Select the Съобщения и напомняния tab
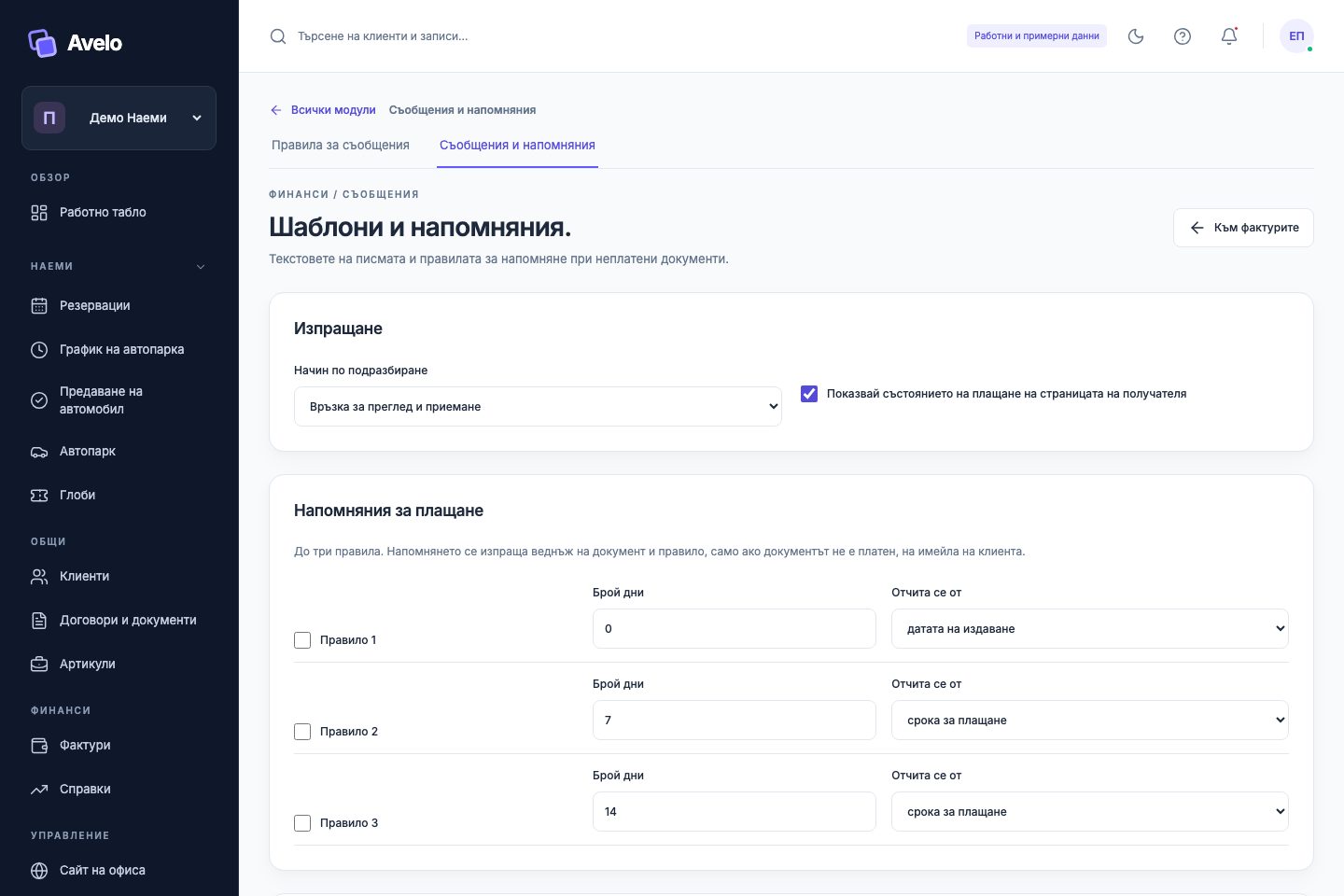The height and width of the screenshot is (896, 1344). [x=517, y=146]
